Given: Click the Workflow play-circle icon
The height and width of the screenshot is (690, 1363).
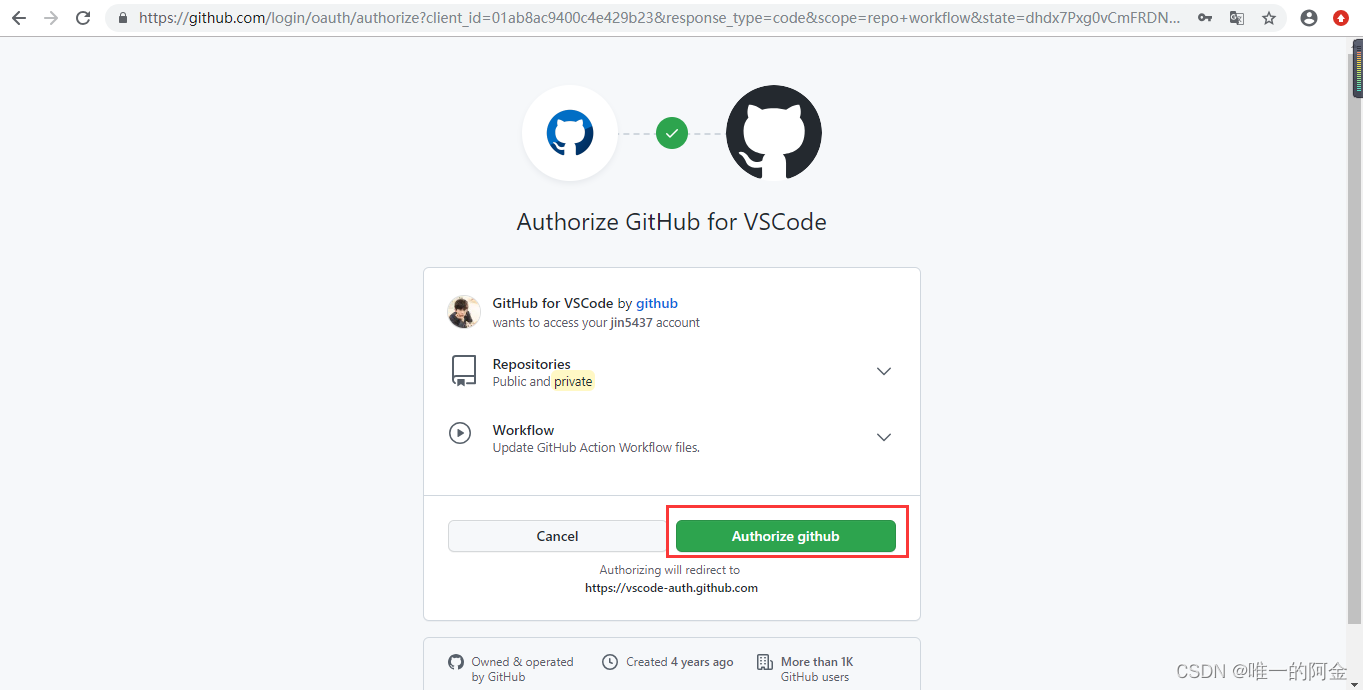Looking at the screenshot, I should coord(460,433).
